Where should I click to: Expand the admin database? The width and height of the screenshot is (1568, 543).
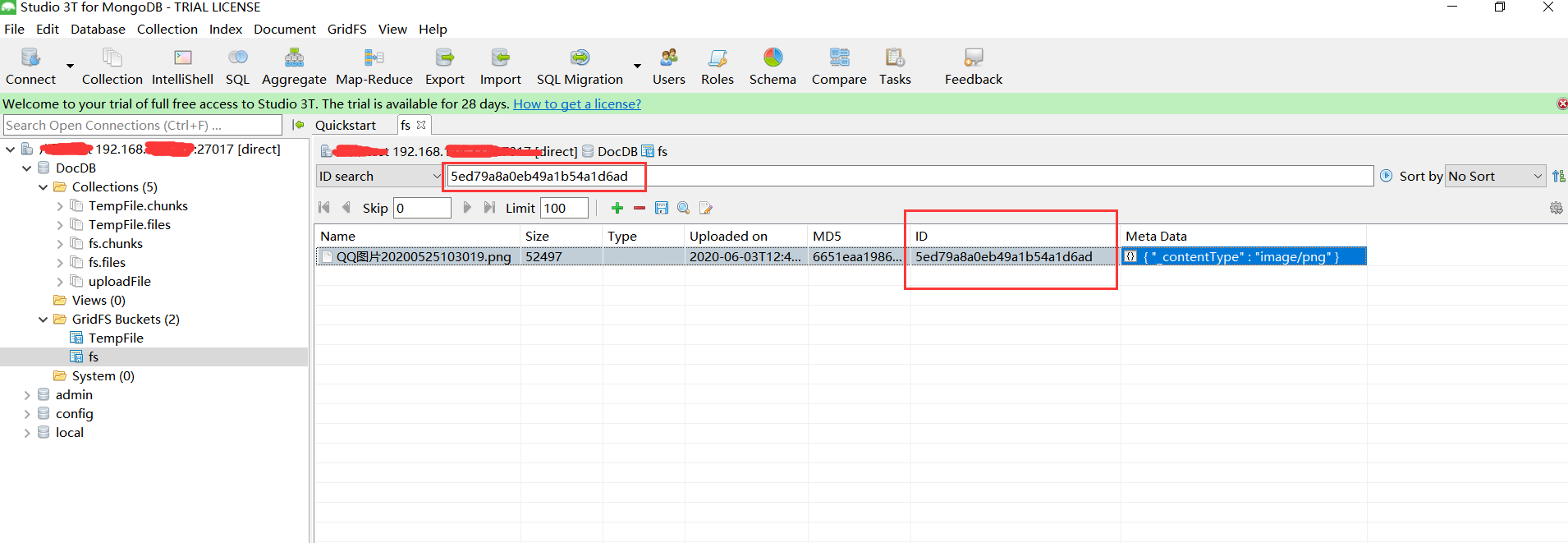click(26, 394)
